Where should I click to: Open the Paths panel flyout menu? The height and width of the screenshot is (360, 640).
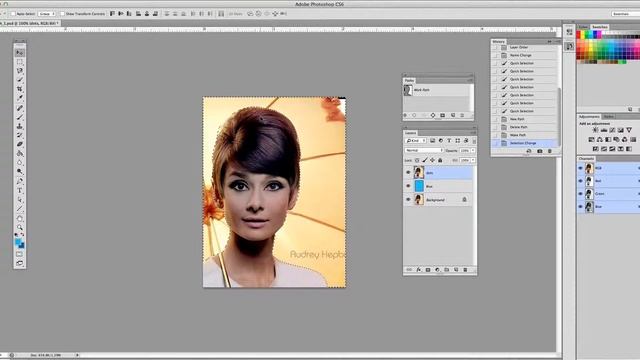(471, 80)
